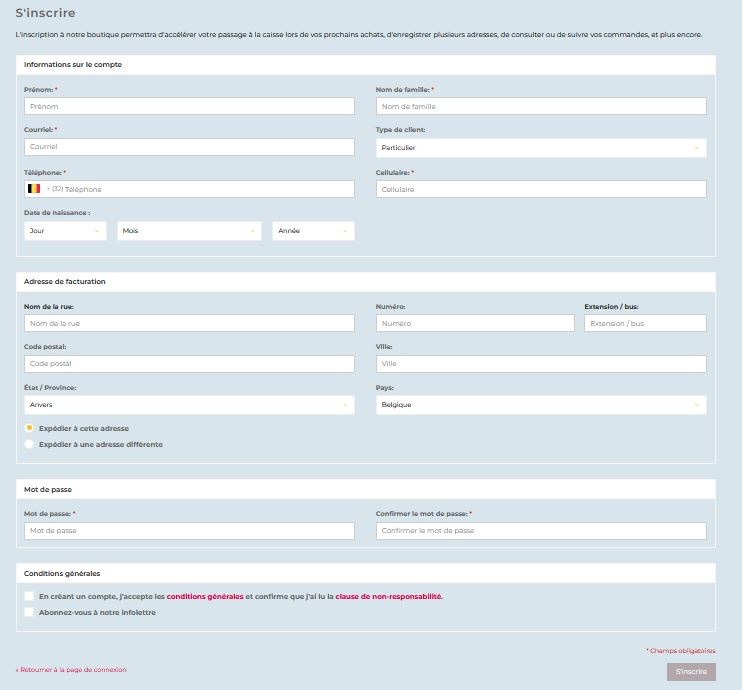Viewport: 742px width, 690px height.
Task: Open the Type de client dropdown
Action: pos(540,148)
